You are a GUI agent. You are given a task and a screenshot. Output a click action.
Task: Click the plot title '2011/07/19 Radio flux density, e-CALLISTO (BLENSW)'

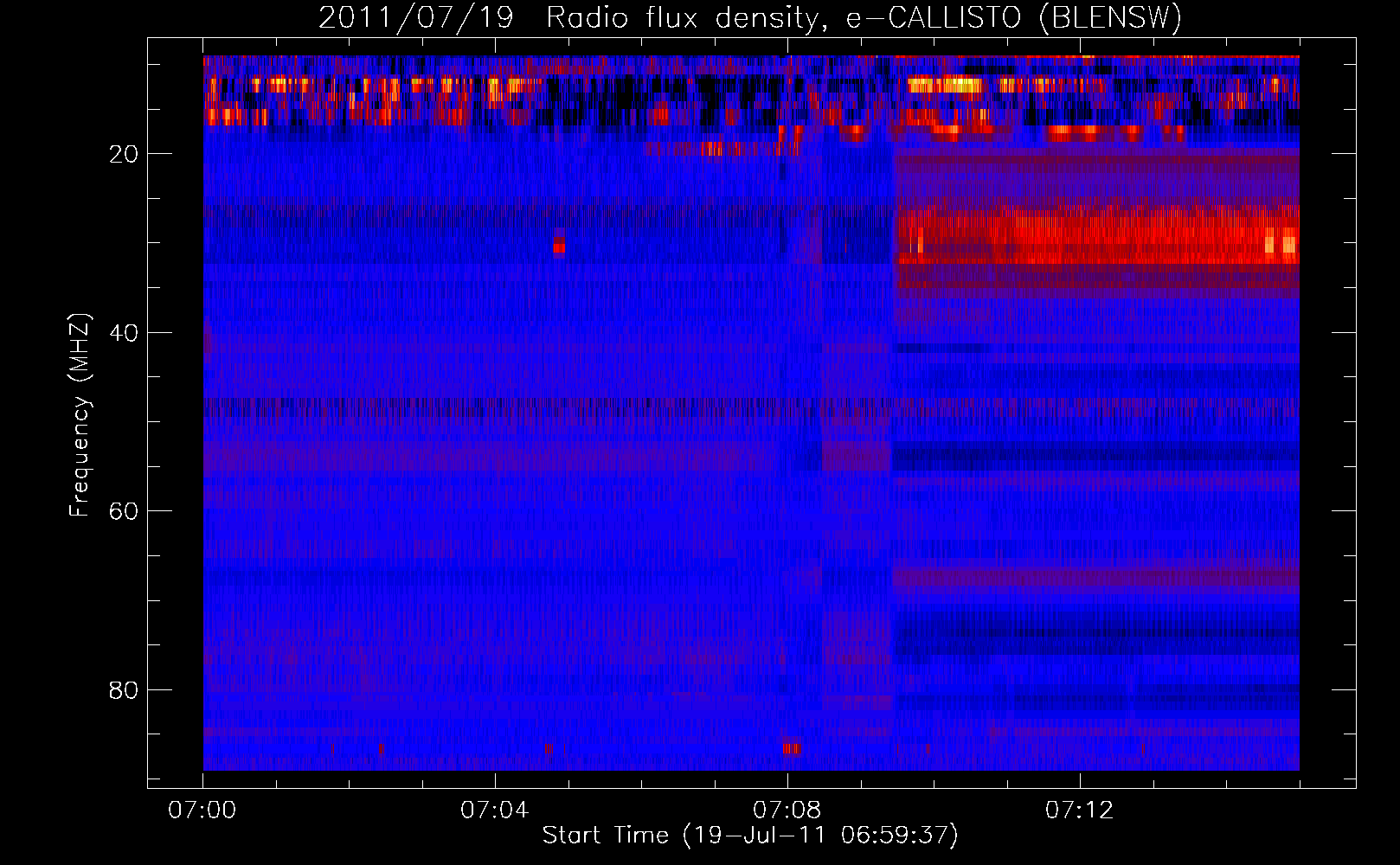(x=750, y=18)
